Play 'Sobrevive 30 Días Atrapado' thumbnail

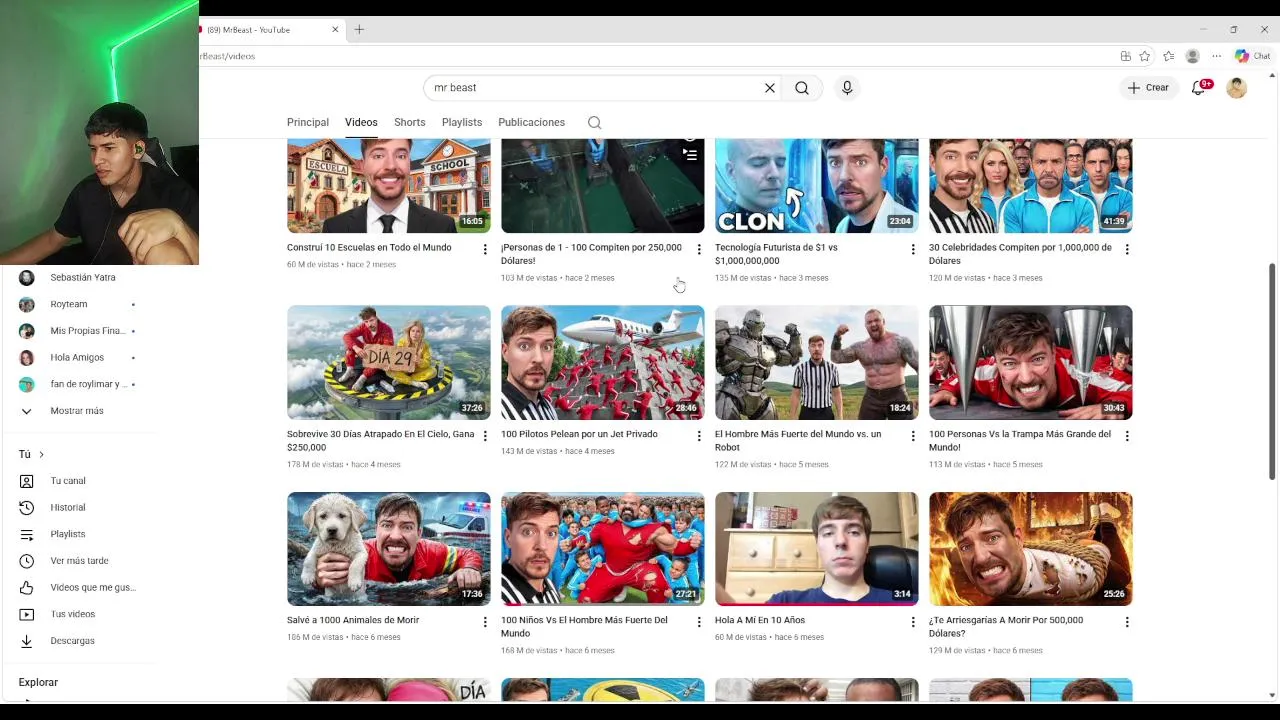389,362
